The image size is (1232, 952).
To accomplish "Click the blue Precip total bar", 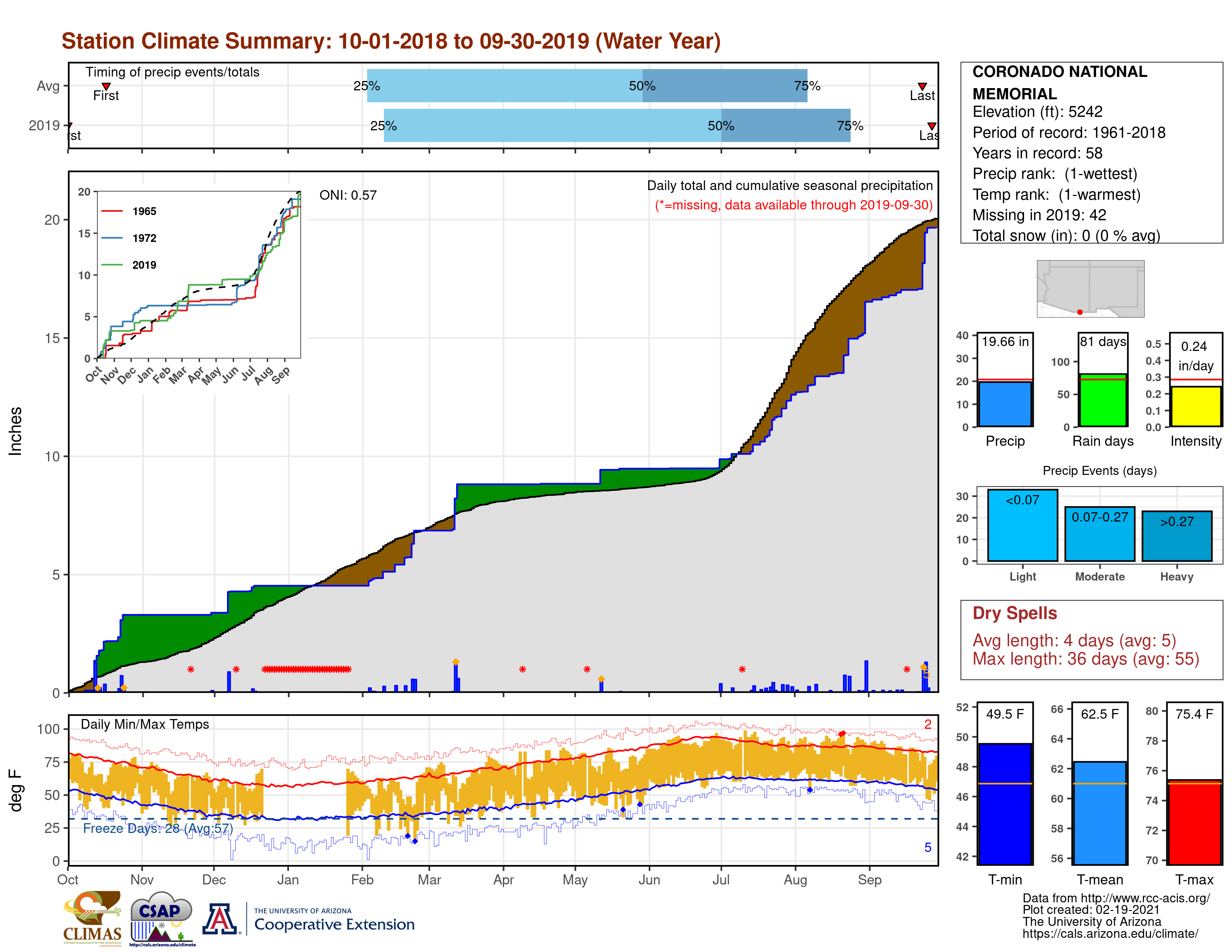I will 1005,404.
